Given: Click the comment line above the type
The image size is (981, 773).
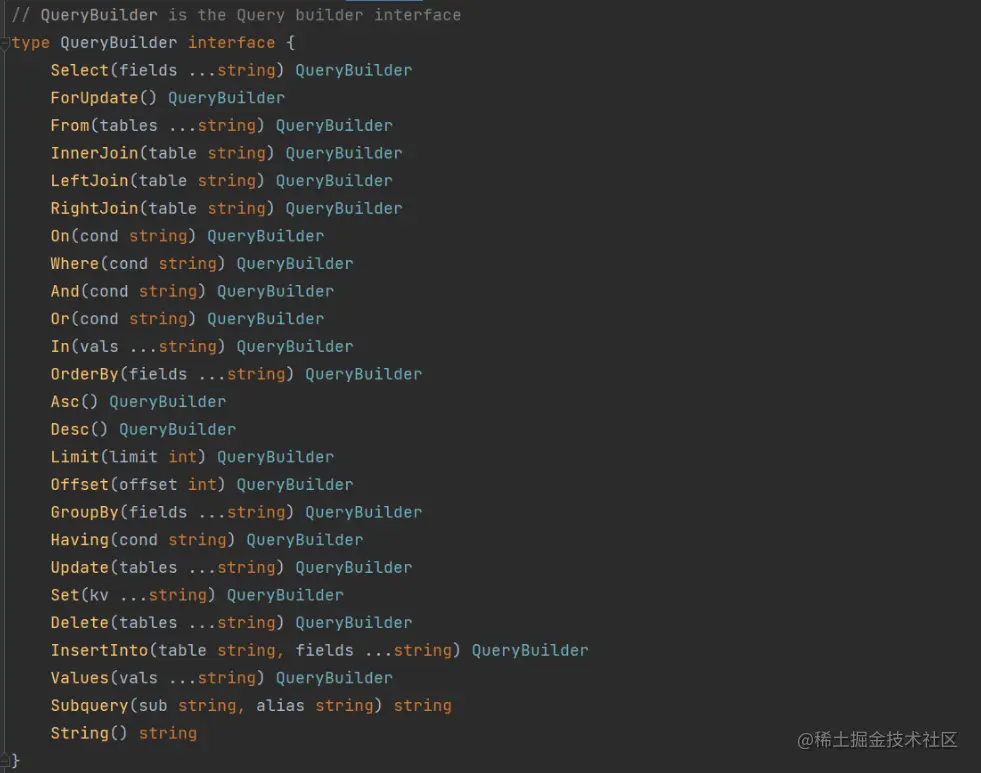Looking at the screenshot, I should tap(236, 15).
